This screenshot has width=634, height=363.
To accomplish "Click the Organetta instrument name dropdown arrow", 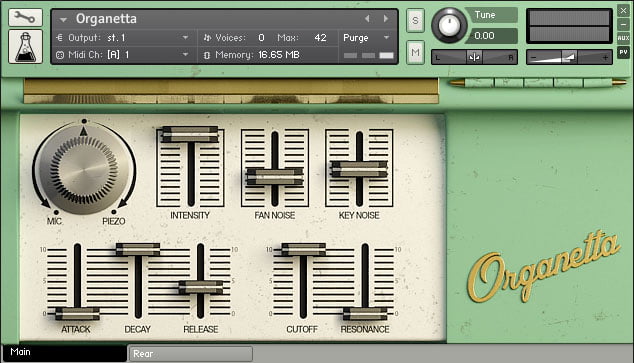I will click(x=63, y=19).
